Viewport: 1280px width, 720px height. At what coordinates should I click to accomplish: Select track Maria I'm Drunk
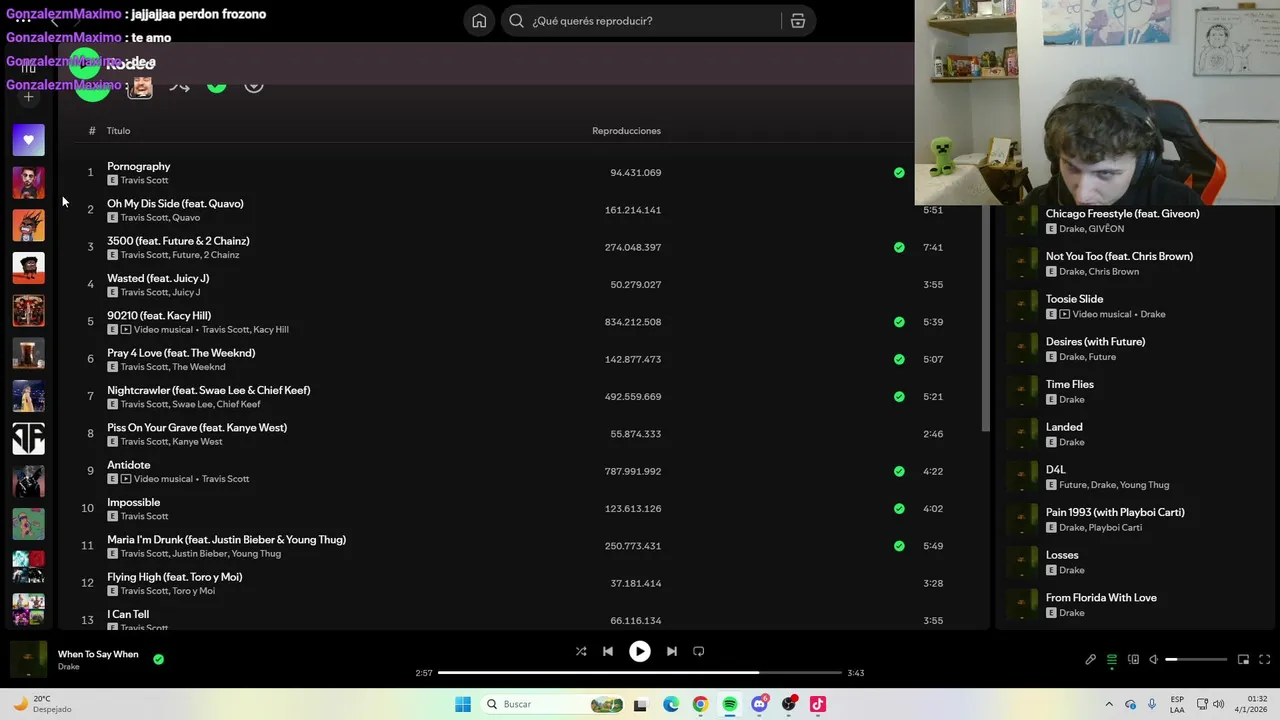tap(227, 540)
